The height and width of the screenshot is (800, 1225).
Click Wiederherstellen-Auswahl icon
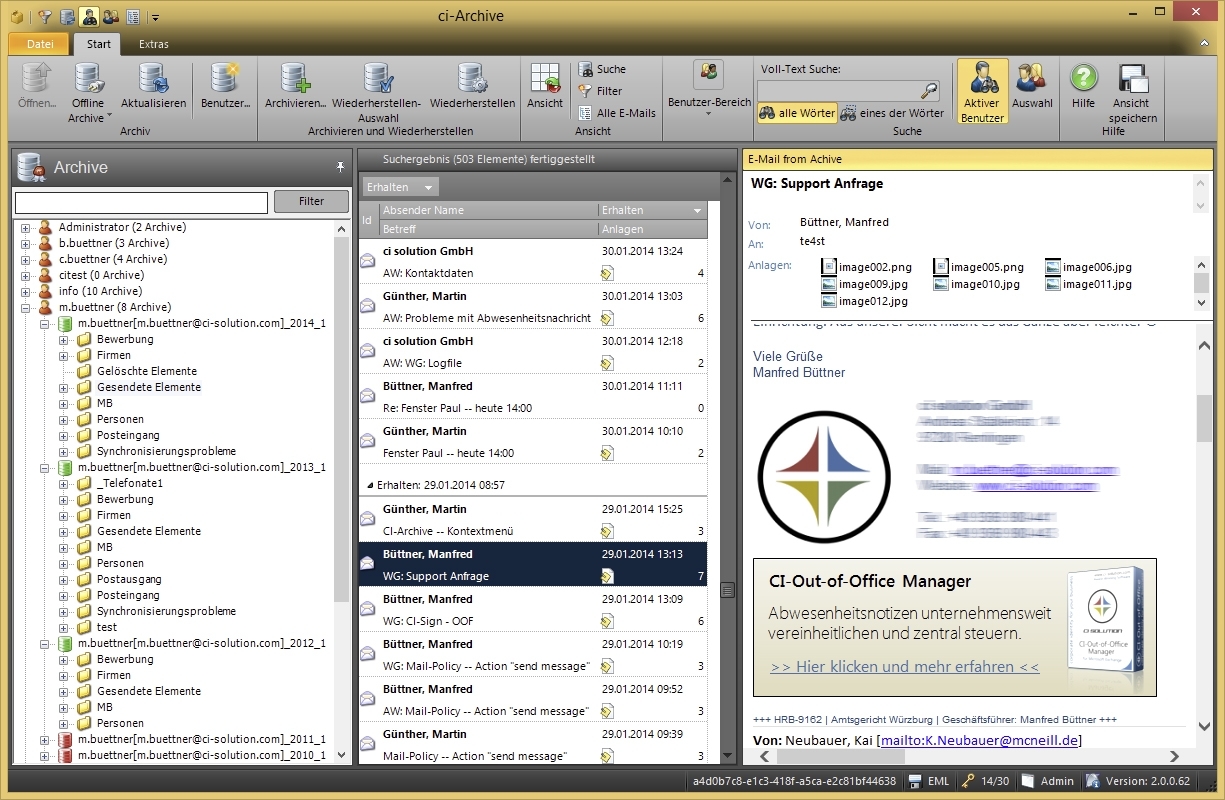click(x=377, y=80)
